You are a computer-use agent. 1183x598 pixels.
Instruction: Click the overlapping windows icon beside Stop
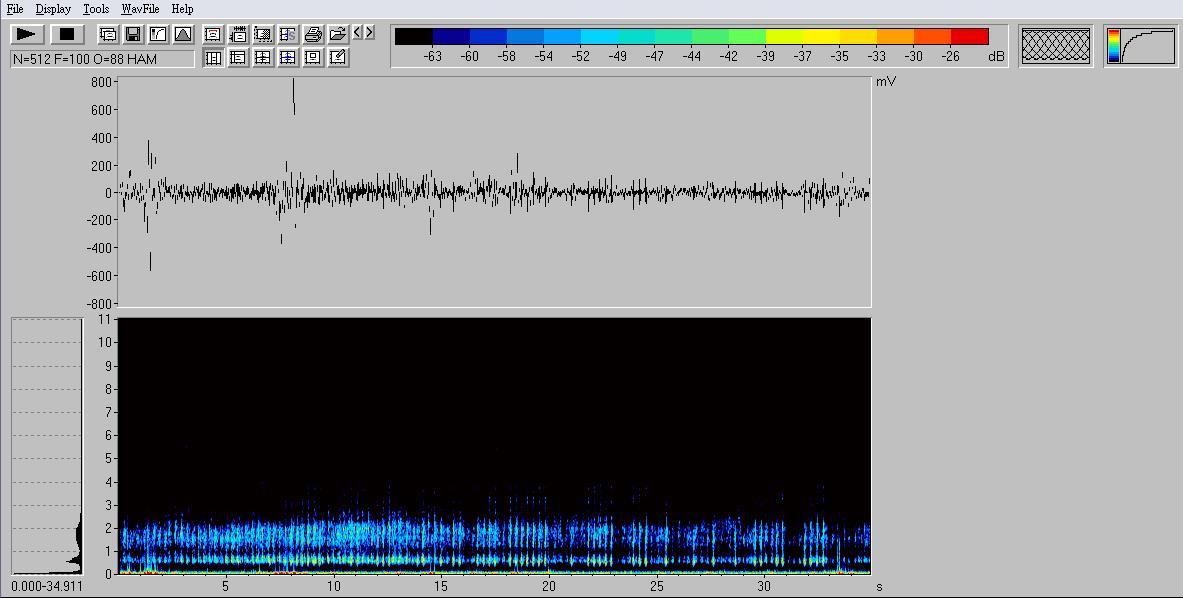pyautogui.click(x=108, y=34)
